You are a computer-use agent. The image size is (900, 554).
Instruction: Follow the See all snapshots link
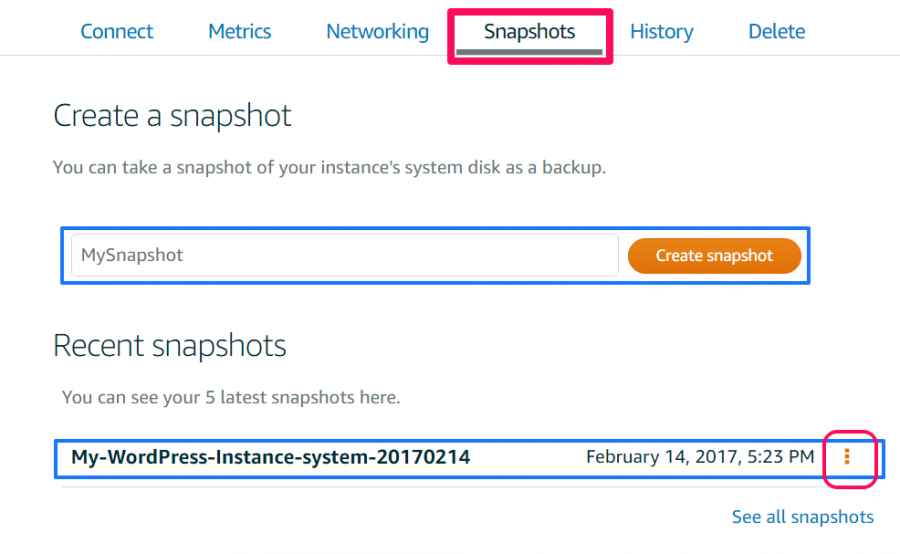802,517
